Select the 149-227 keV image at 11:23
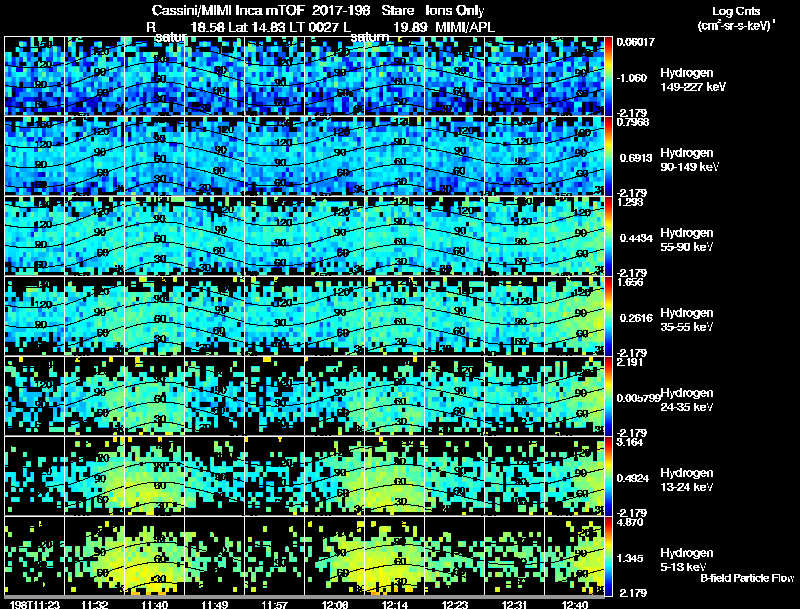800x609 pixels. (x=34, y=76)
